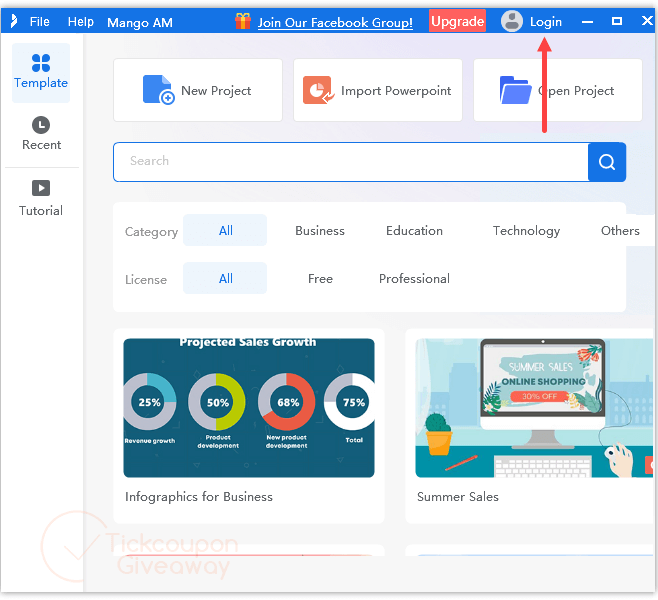658x600 pixels.
Task: Click the user avatar icon
Action: [512, 21]
